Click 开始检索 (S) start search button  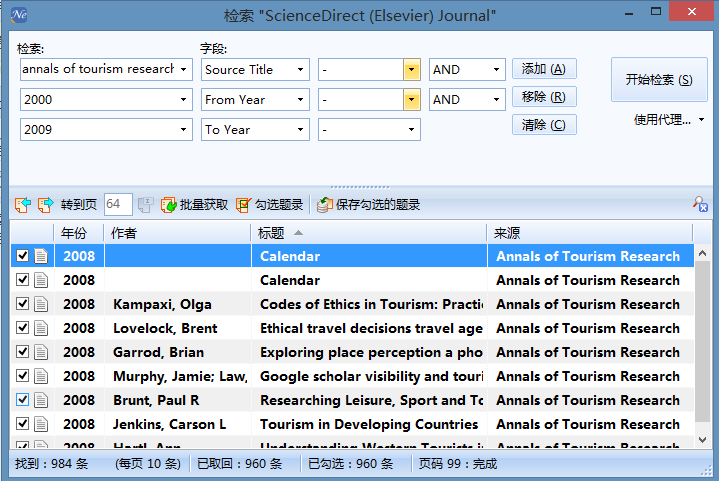click(659, 80)
